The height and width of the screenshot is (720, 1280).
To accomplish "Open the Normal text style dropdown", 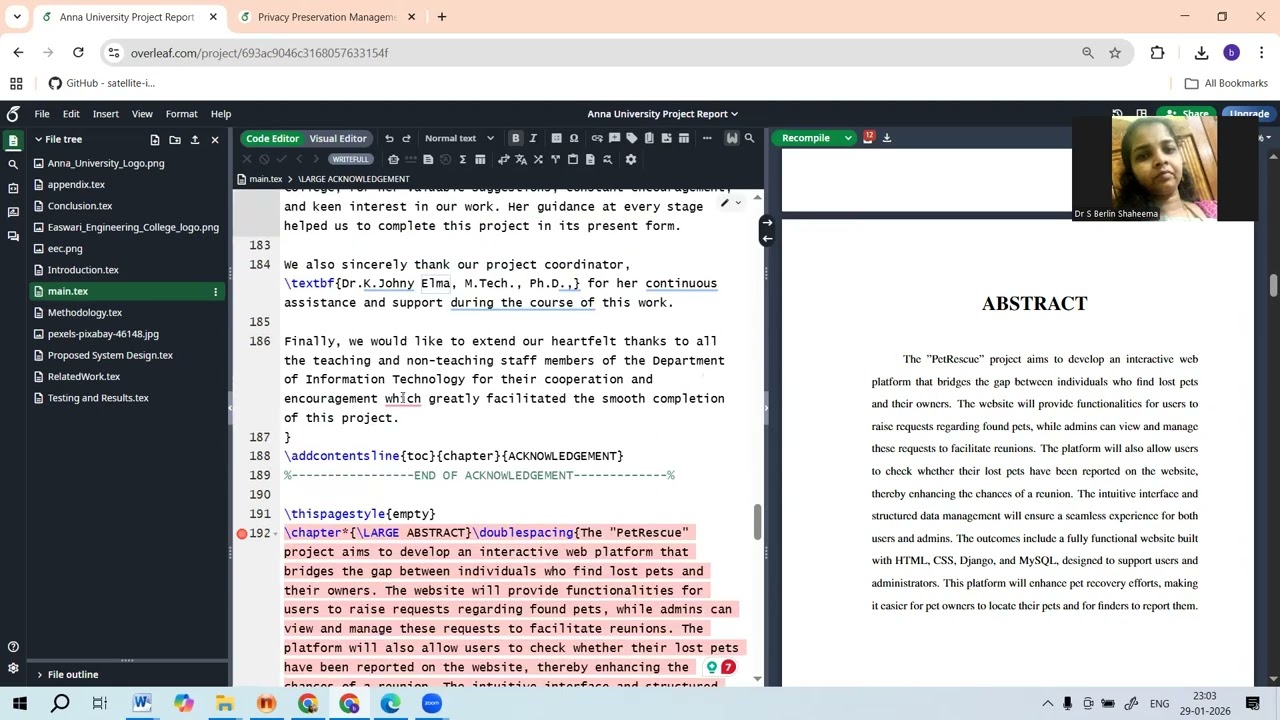I will pos(459,138).
